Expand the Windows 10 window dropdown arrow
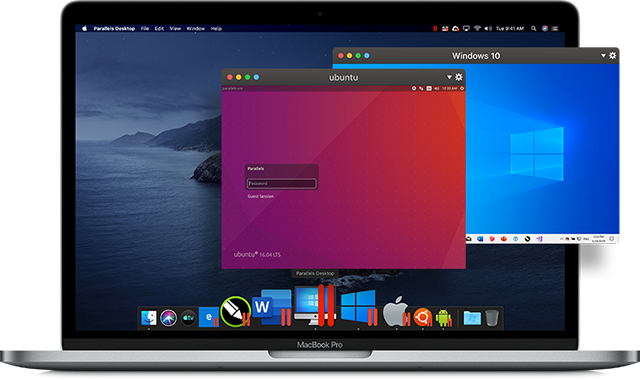The image size is (640, 380). (x=603, y=55)
